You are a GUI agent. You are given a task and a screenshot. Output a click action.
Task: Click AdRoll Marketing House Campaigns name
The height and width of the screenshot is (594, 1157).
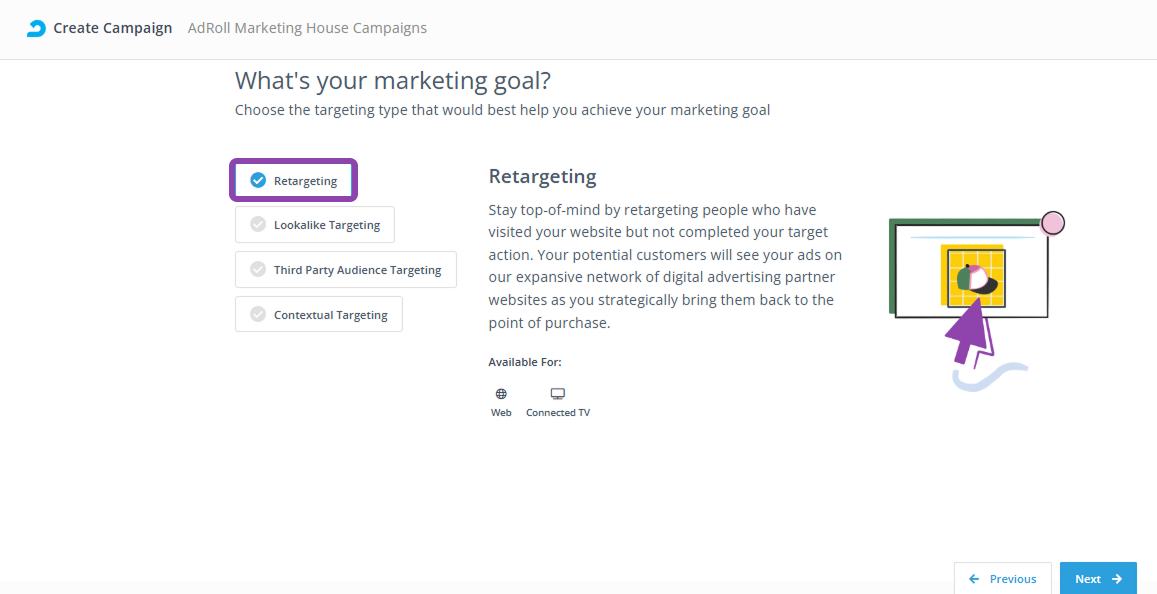[307, 29]
